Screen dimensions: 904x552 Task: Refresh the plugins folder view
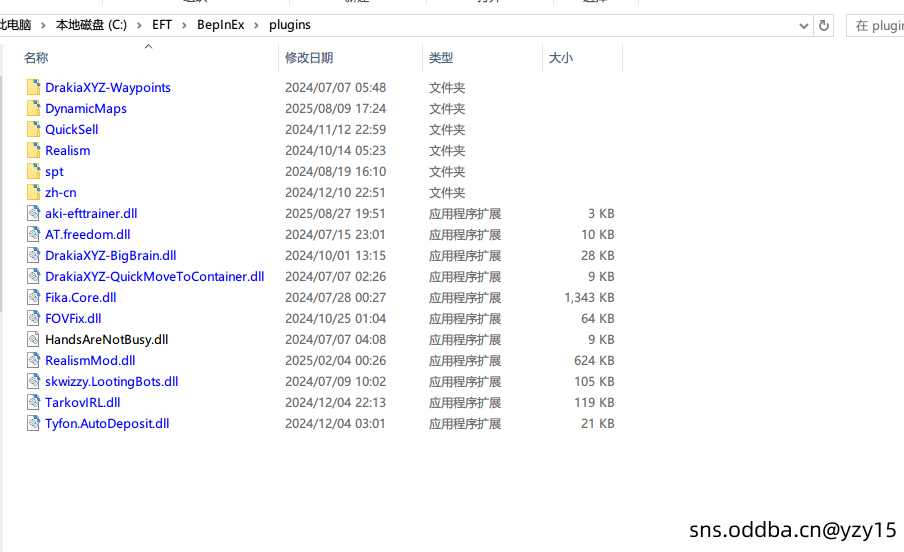[x=824, y=25]
